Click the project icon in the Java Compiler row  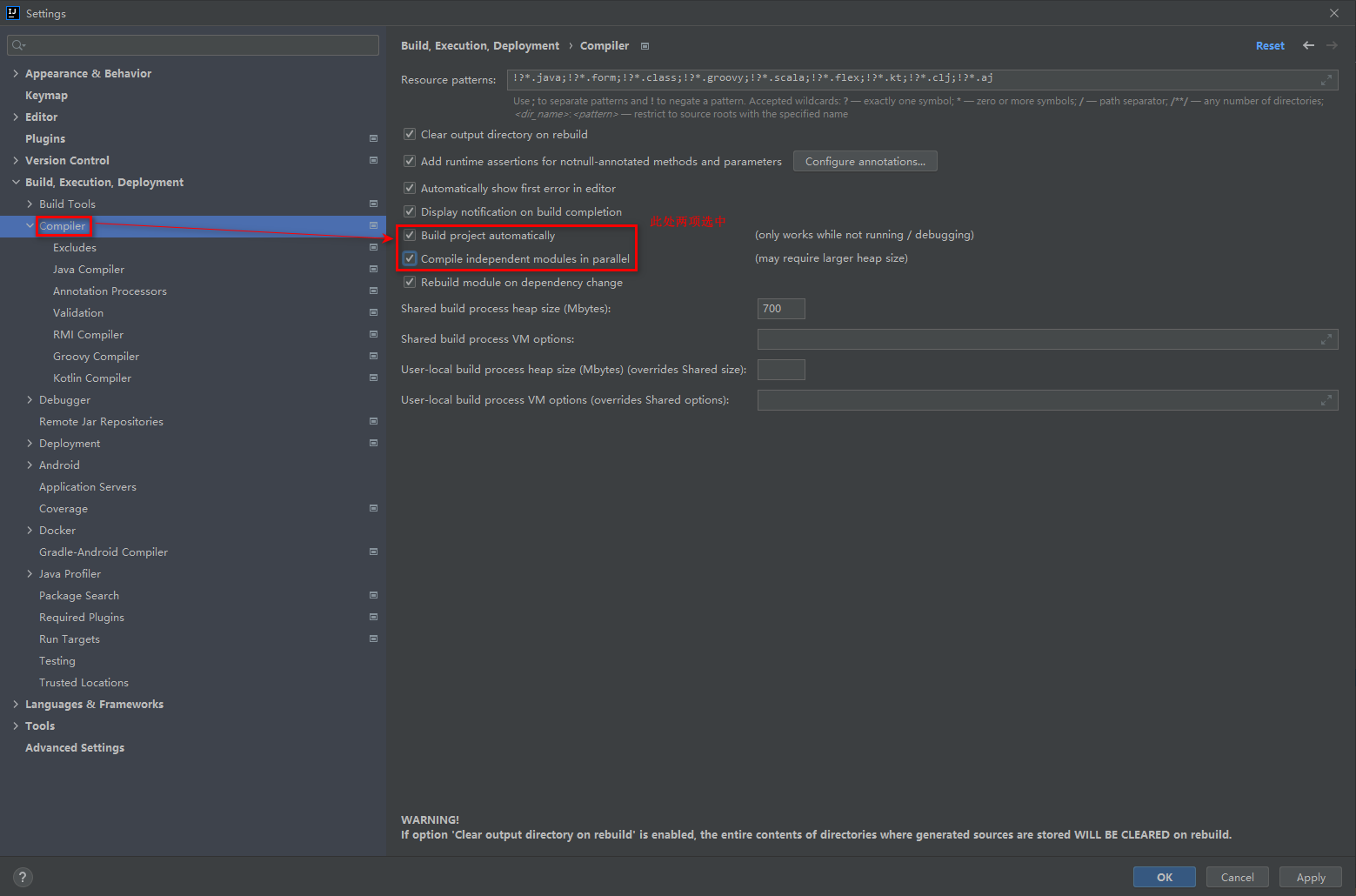click(373, 269)
